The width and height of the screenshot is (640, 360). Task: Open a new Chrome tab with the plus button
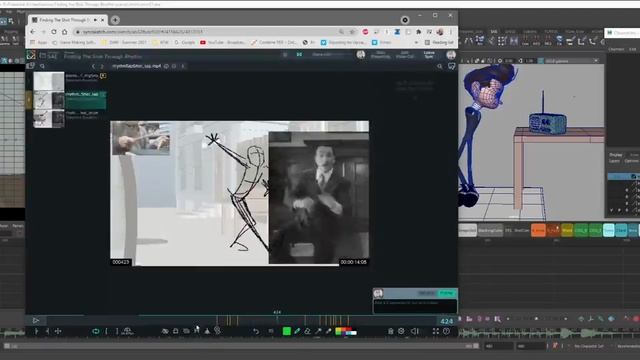[x=115, y=20]
